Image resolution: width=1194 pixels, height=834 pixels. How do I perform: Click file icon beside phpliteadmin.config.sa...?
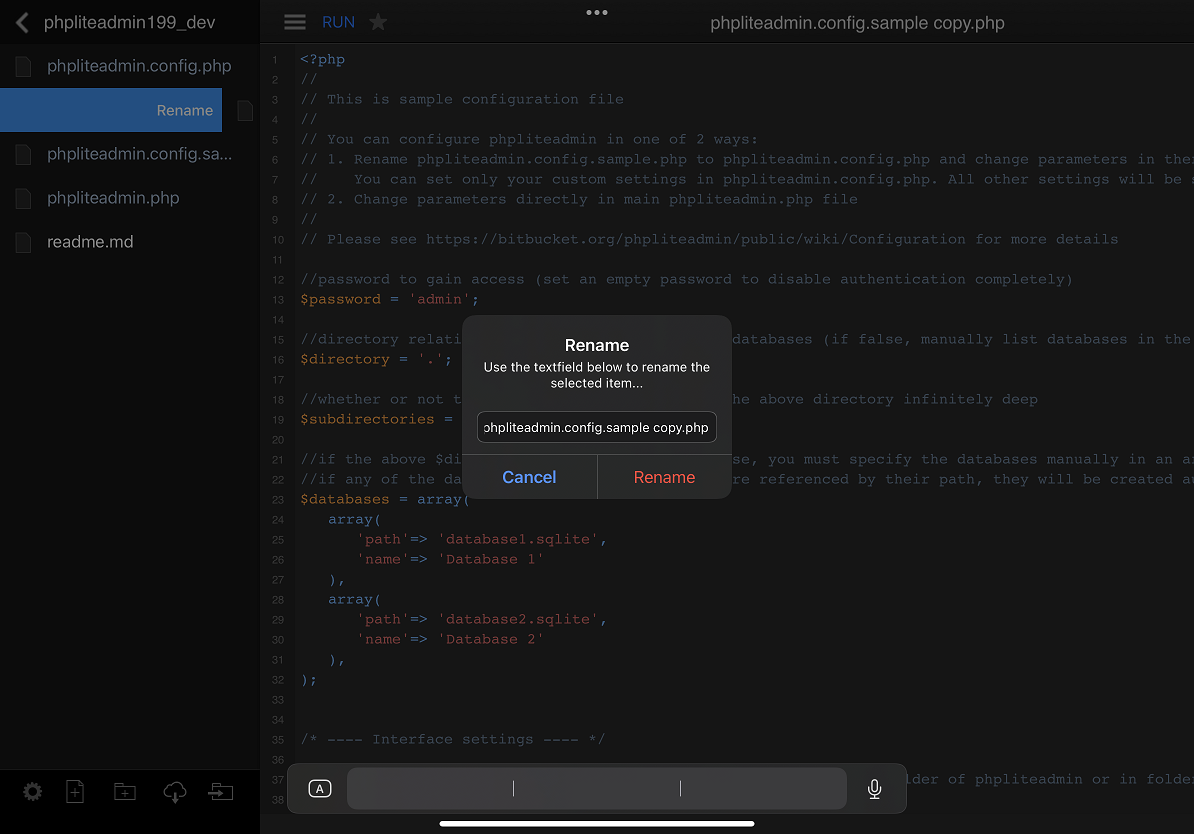click(x=24, y=154)
